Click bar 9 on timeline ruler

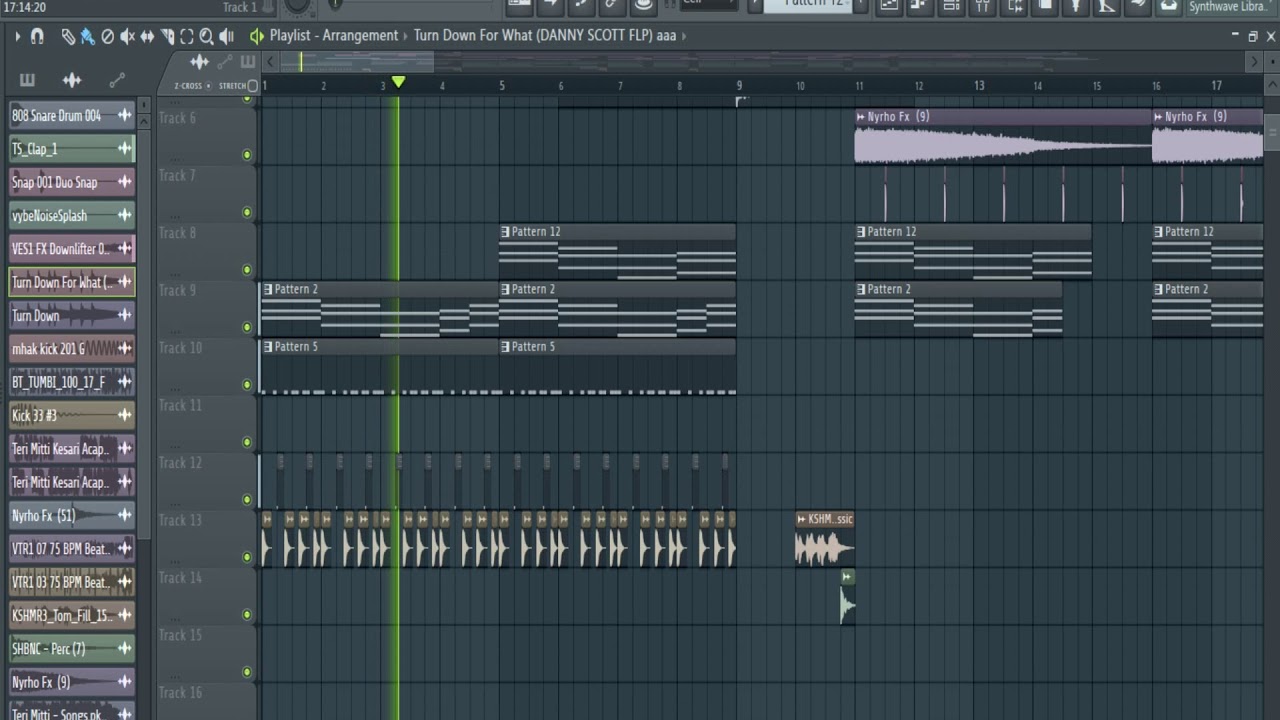(x=739, y=86)
